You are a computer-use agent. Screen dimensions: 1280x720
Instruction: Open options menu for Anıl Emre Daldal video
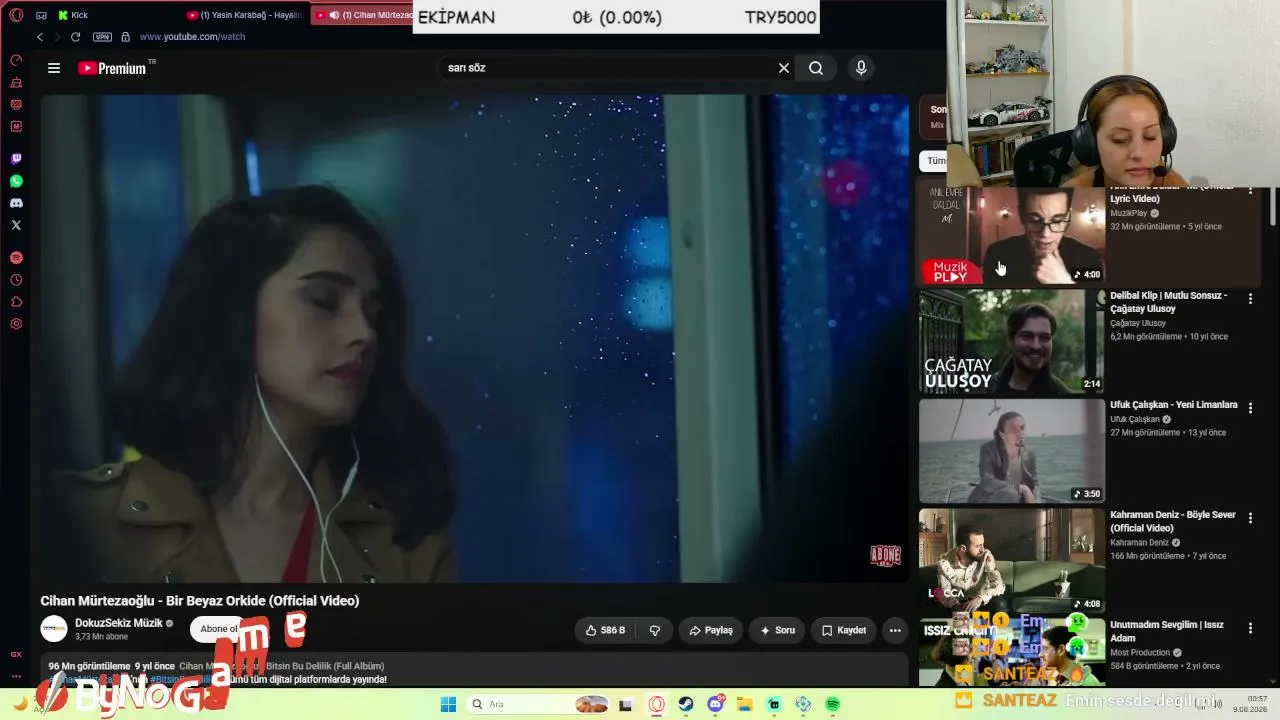tap(1250, 192)
